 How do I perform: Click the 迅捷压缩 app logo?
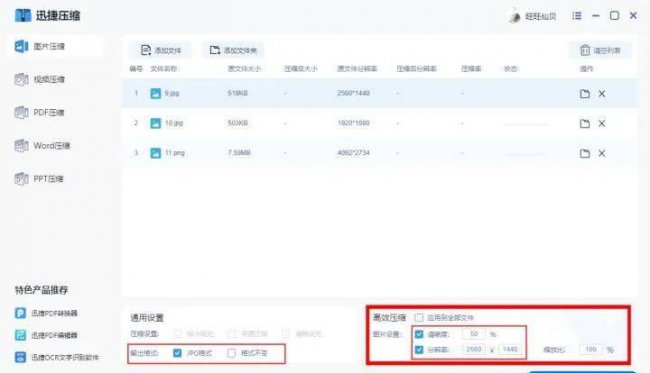(x=23, y=15)
